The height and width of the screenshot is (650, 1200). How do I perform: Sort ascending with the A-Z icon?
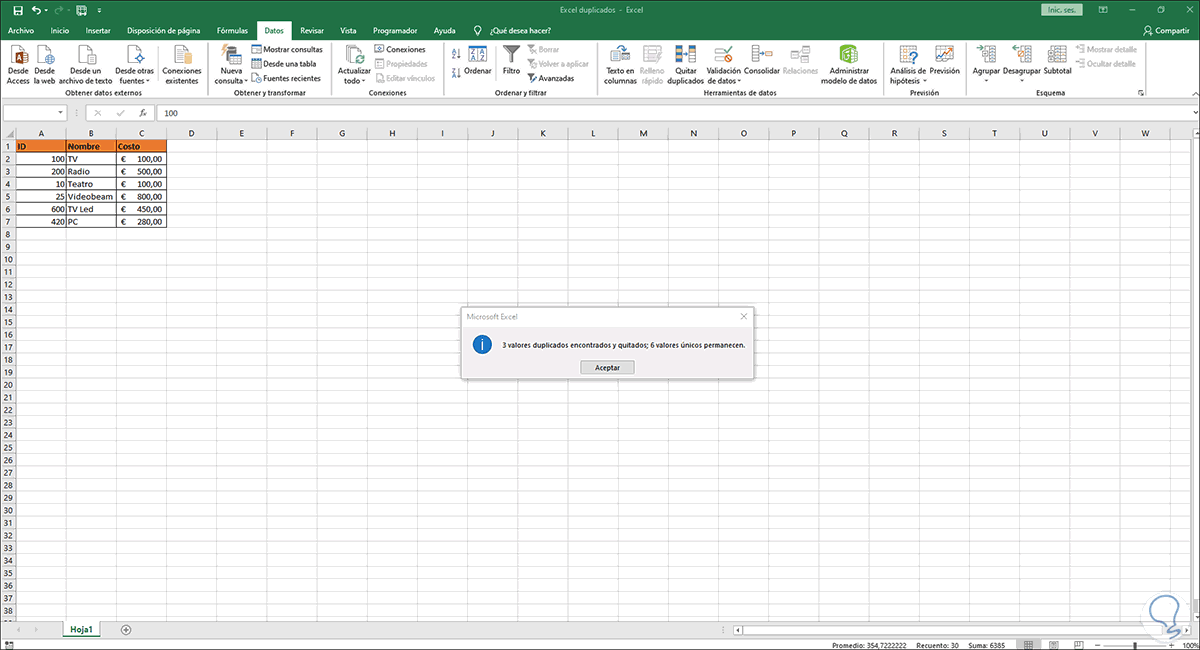pos(456,54)
